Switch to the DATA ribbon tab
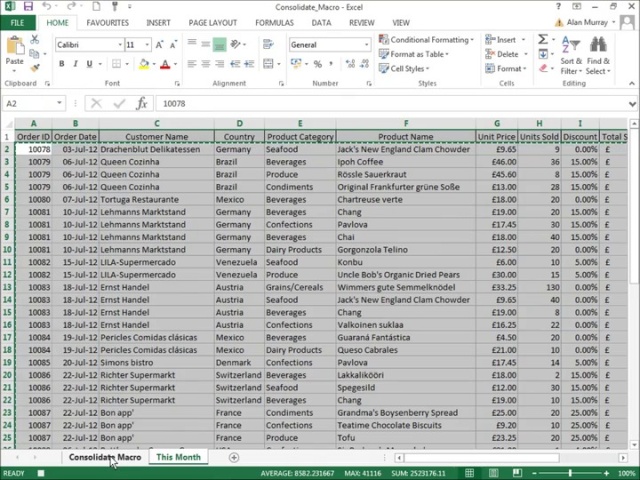The image size is (640, 480). click(x=321, y=23)
